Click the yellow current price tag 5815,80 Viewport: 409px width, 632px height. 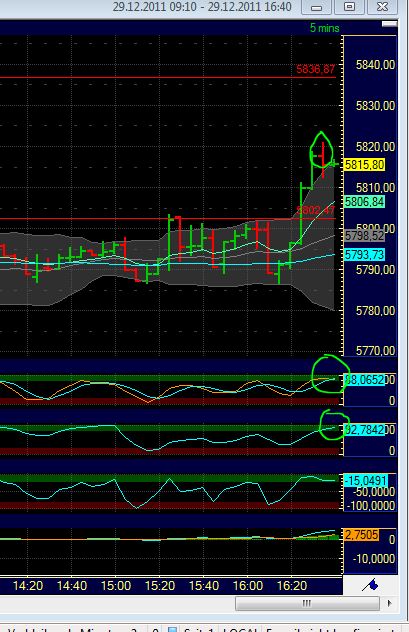(x=364, y=164)
